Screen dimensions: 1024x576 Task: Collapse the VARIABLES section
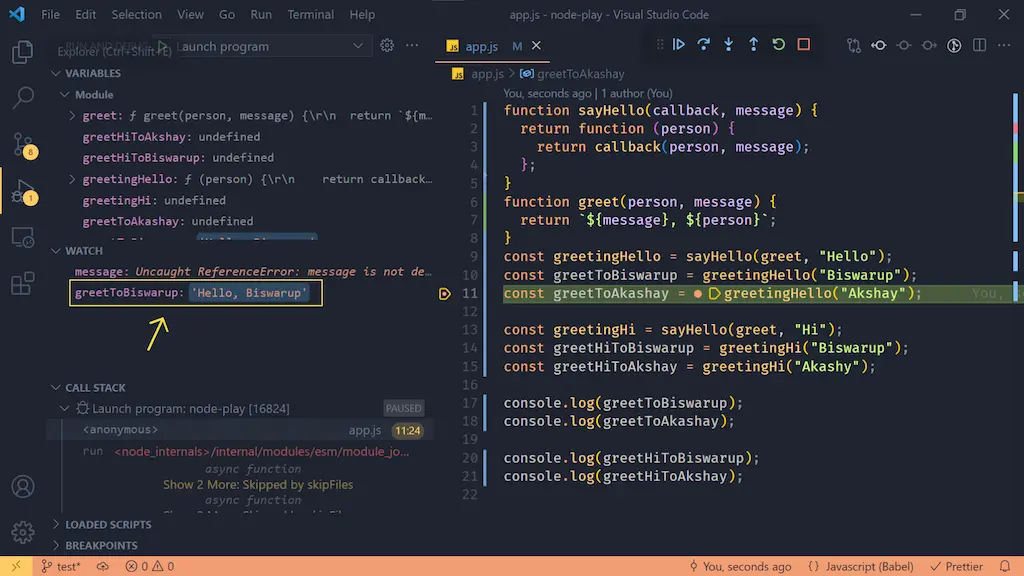pos(56,73)
